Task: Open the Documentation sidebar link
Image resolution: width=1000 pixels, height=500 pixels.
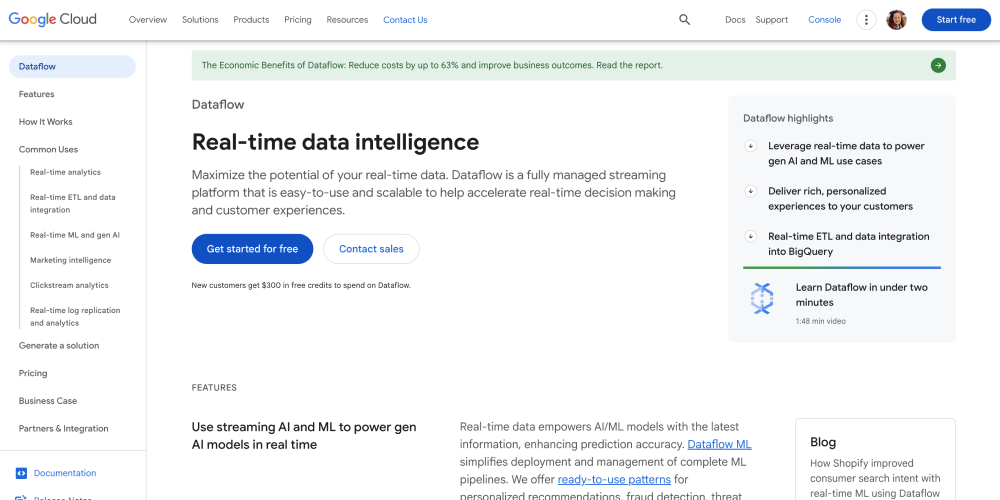Action: (65, 473)
